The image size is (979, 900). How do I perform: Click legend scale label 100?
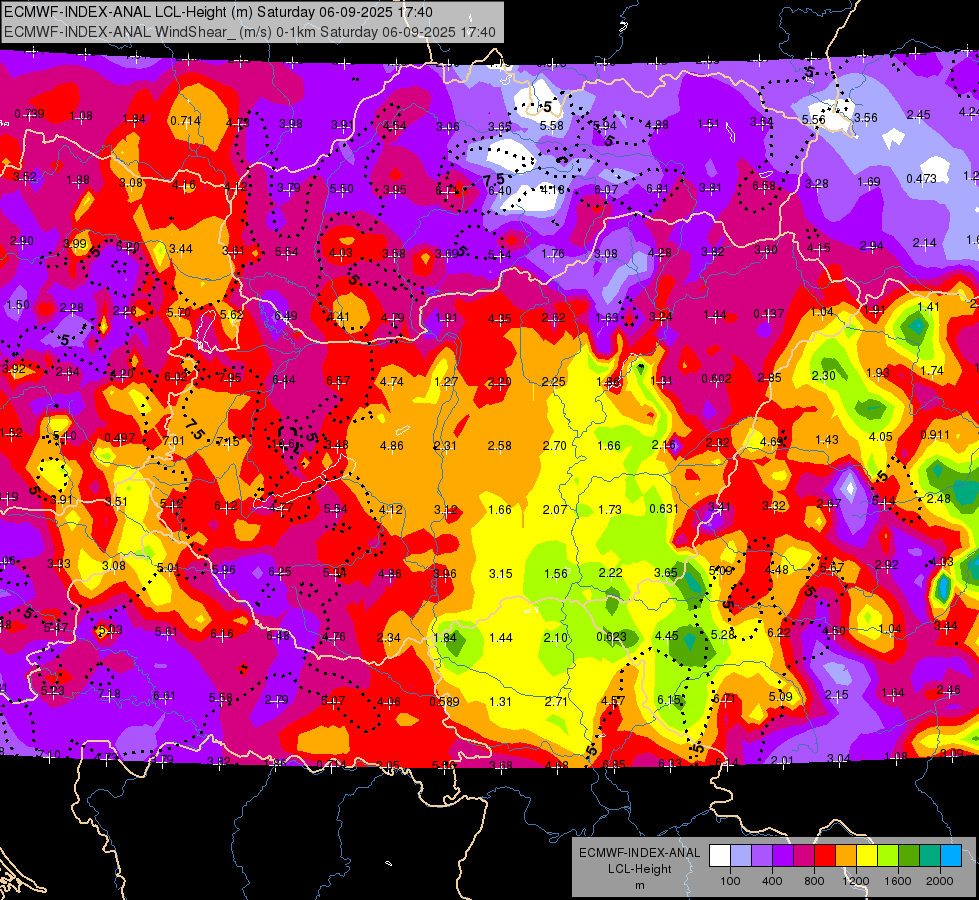pos(731,881)
